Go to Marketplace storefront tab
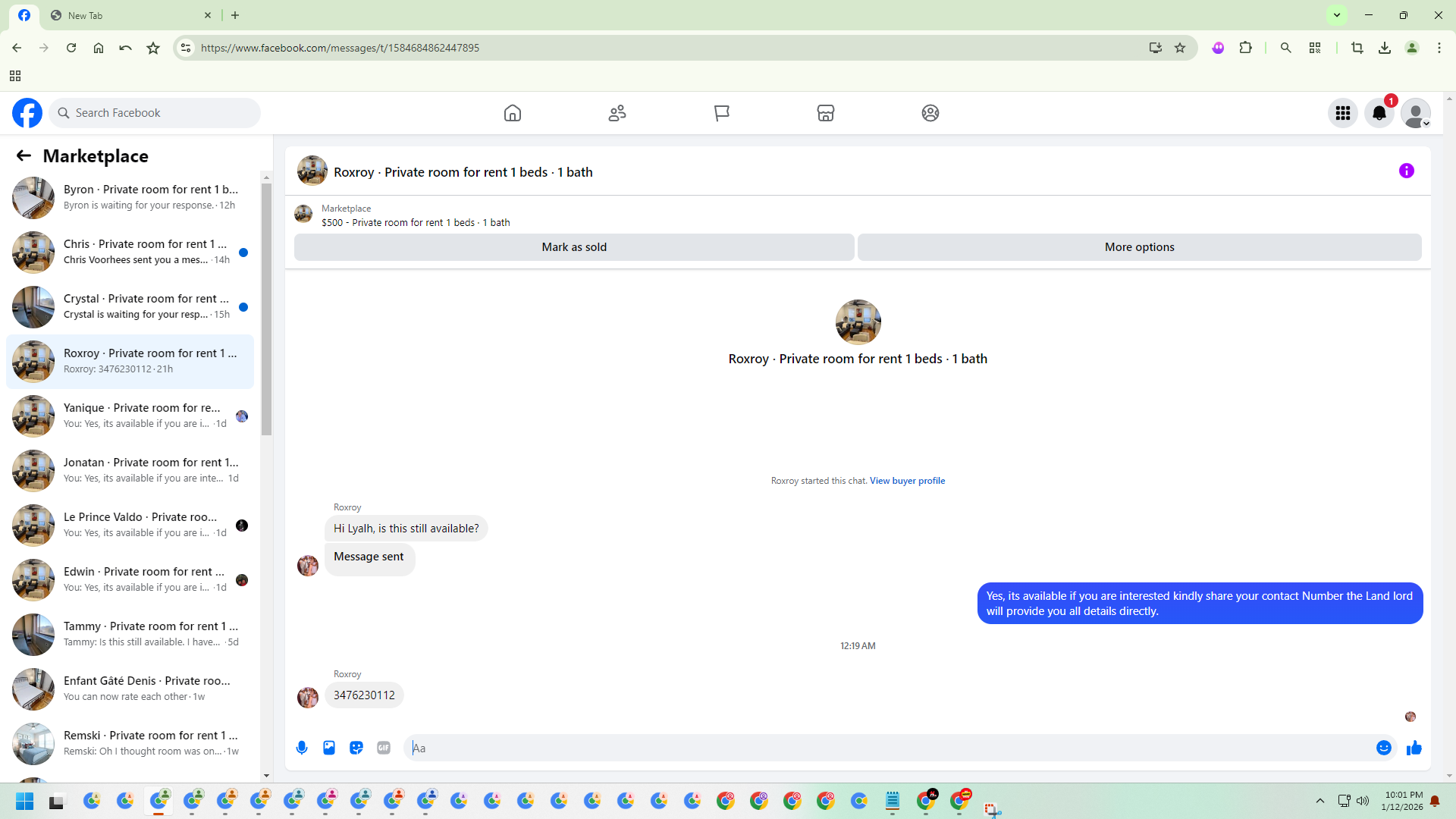 click(826, 113)
